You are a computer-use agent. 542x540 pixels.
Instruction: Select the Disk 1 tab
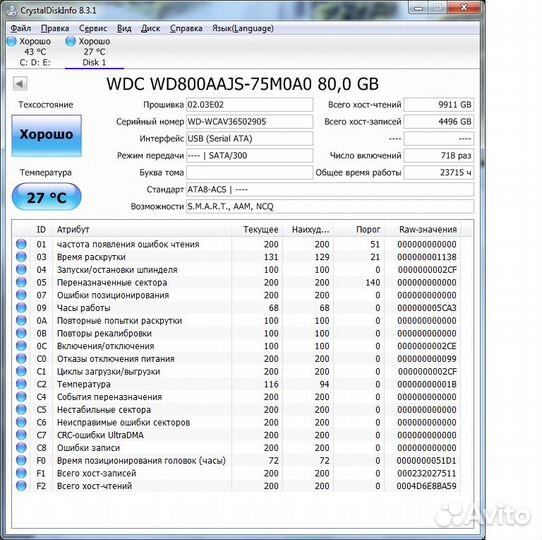[x=94, y=52]
